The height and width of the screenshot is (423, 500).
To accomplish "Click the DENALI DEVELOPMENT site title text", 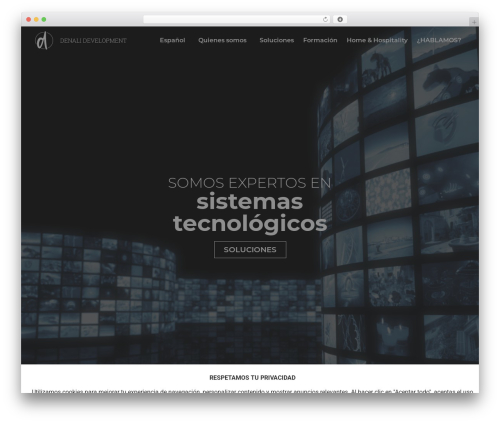I will pos(93,41).
